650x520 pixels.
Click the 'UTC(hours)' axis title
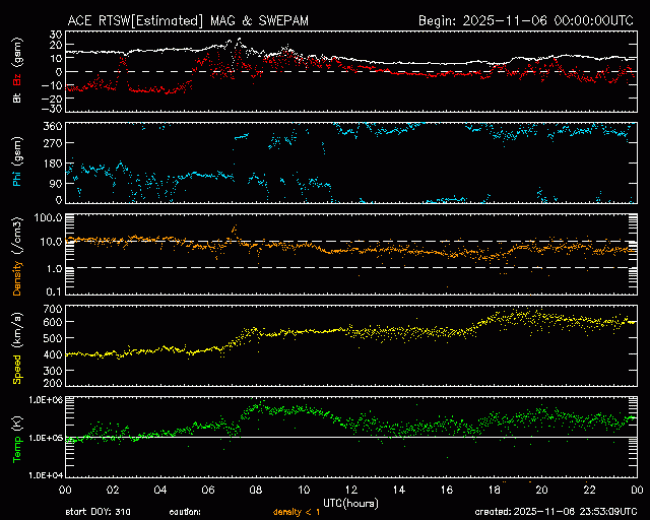pos(351,503)
